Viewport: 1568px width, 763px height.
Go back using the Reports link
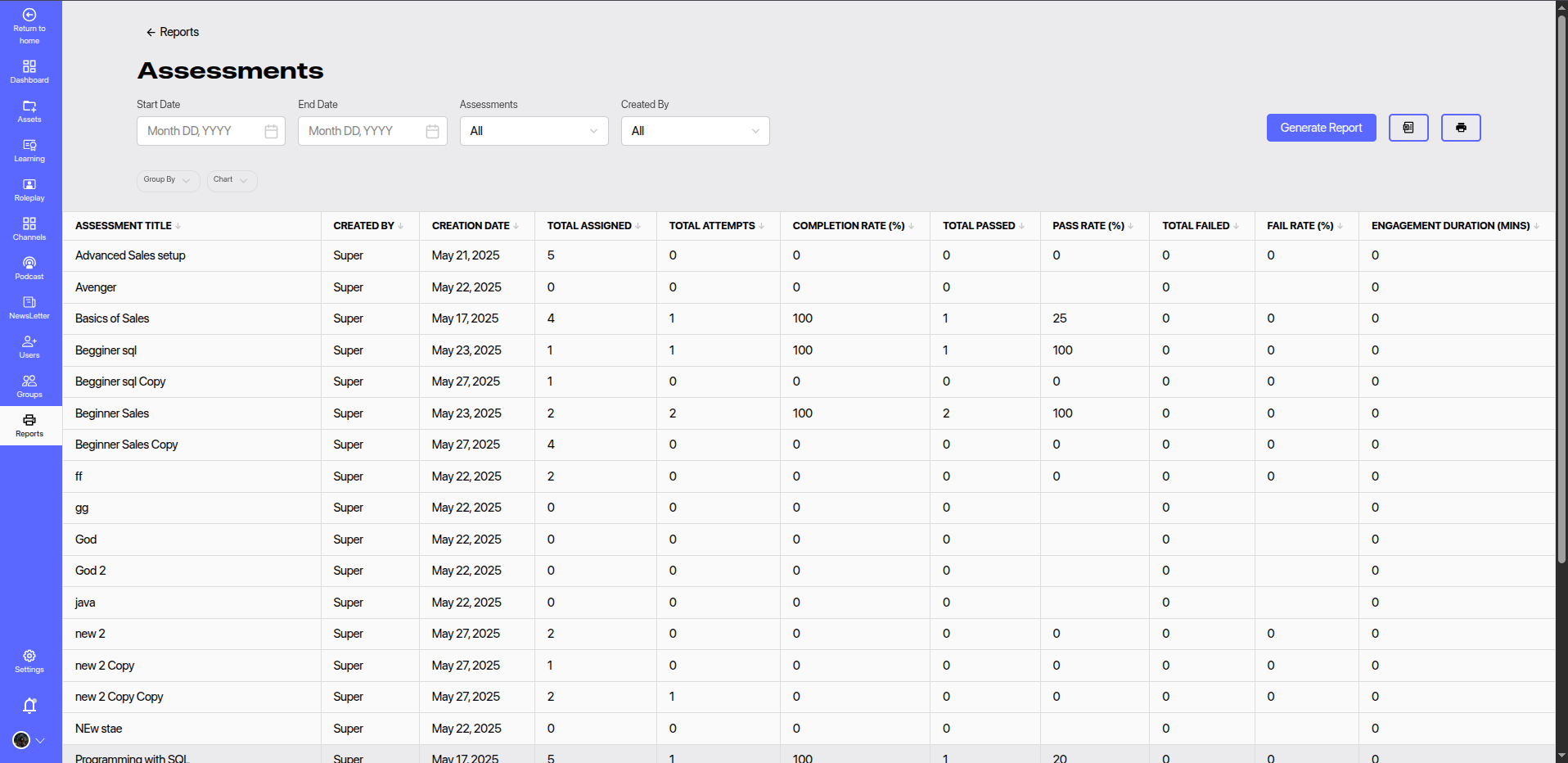[x=172, y=32]
